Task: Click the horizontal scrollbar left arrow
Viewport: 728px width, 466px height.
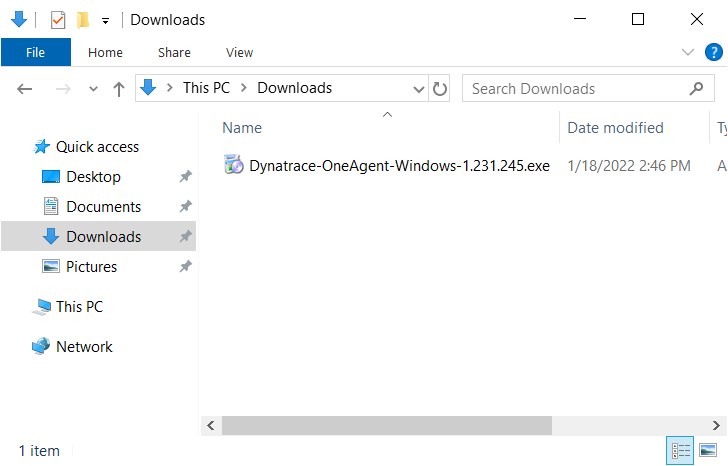Action: tap(211, 425)
